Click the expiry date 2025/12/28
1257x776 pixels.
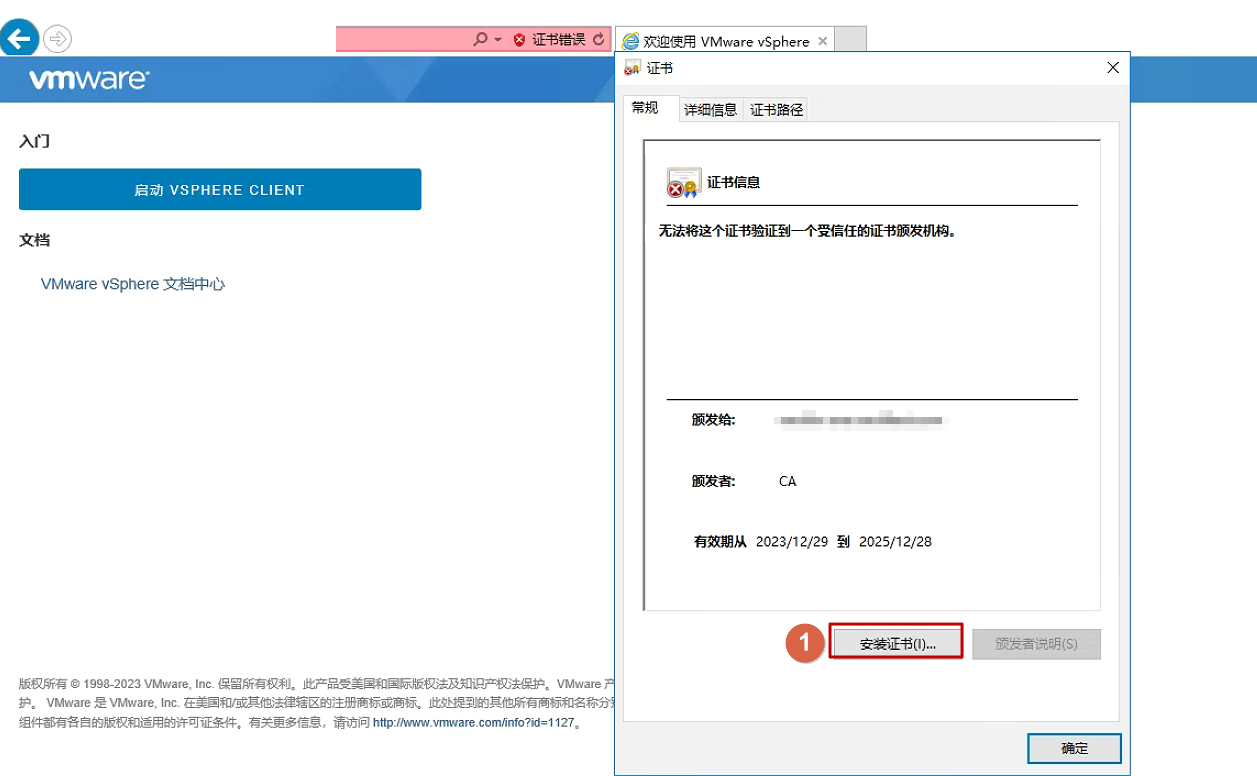point(895,542)
